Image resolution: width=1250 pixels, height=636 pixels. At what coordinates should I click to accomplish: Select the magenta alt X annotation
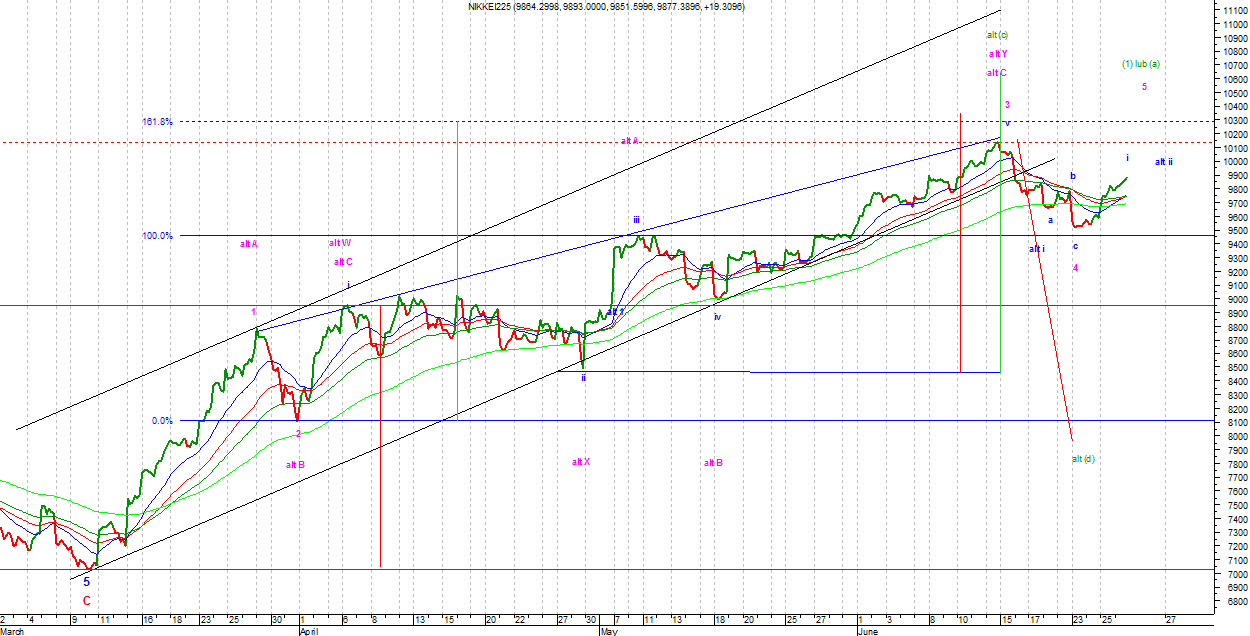(581, 462)
